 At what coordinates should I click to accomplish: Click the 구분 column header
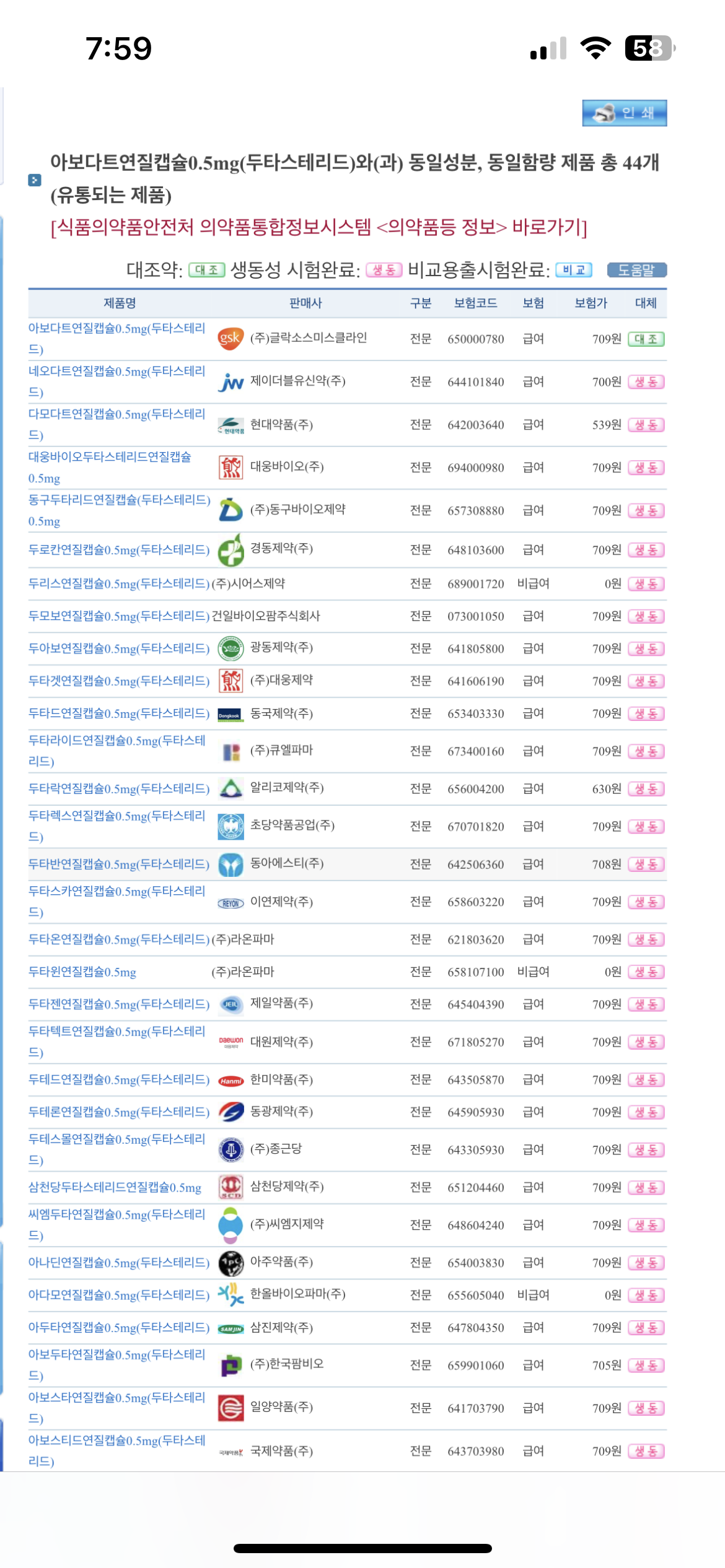coord(421,303)
